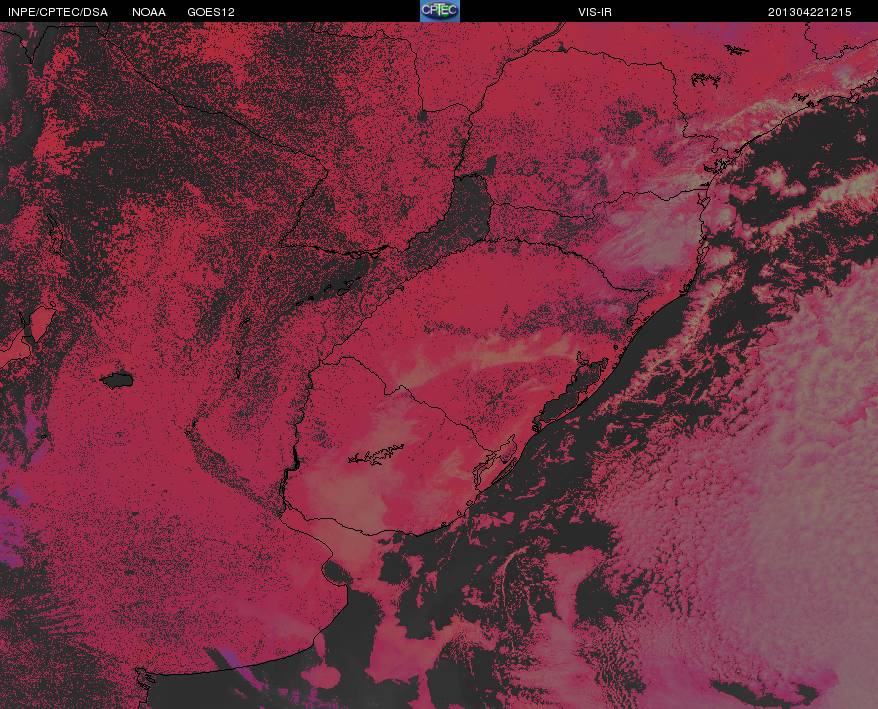The height and width of the screenshot is (709, 878).
Task: Click the 201304221215 timestamp
Action: [810, 12]
